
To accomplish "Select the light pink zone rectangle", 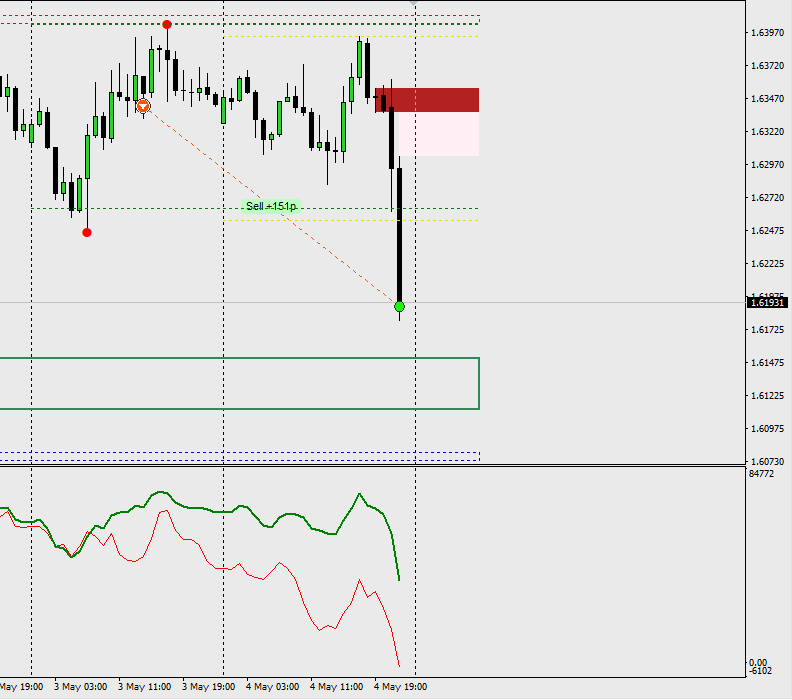I will click(x=439, y=134).
